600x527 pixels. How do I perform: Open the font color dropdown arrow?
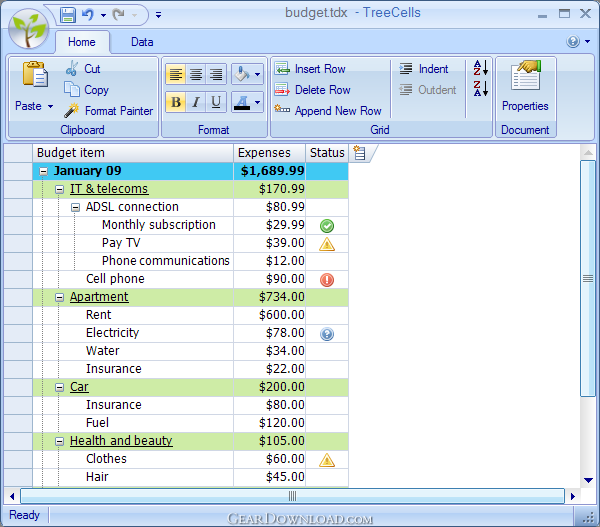coord(258,102)
